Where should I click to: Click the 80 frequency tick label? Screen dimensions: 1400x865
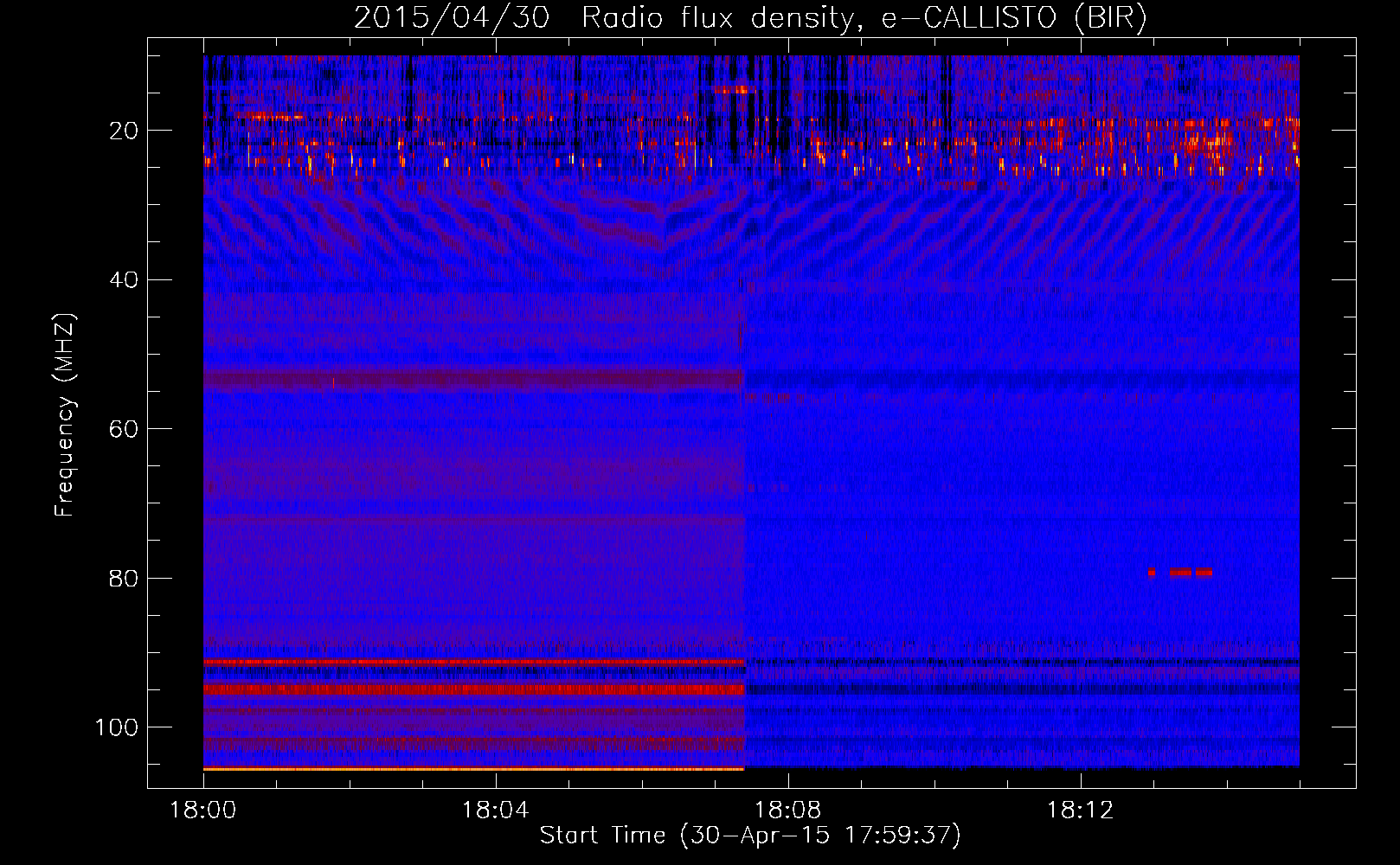point(124,578)
